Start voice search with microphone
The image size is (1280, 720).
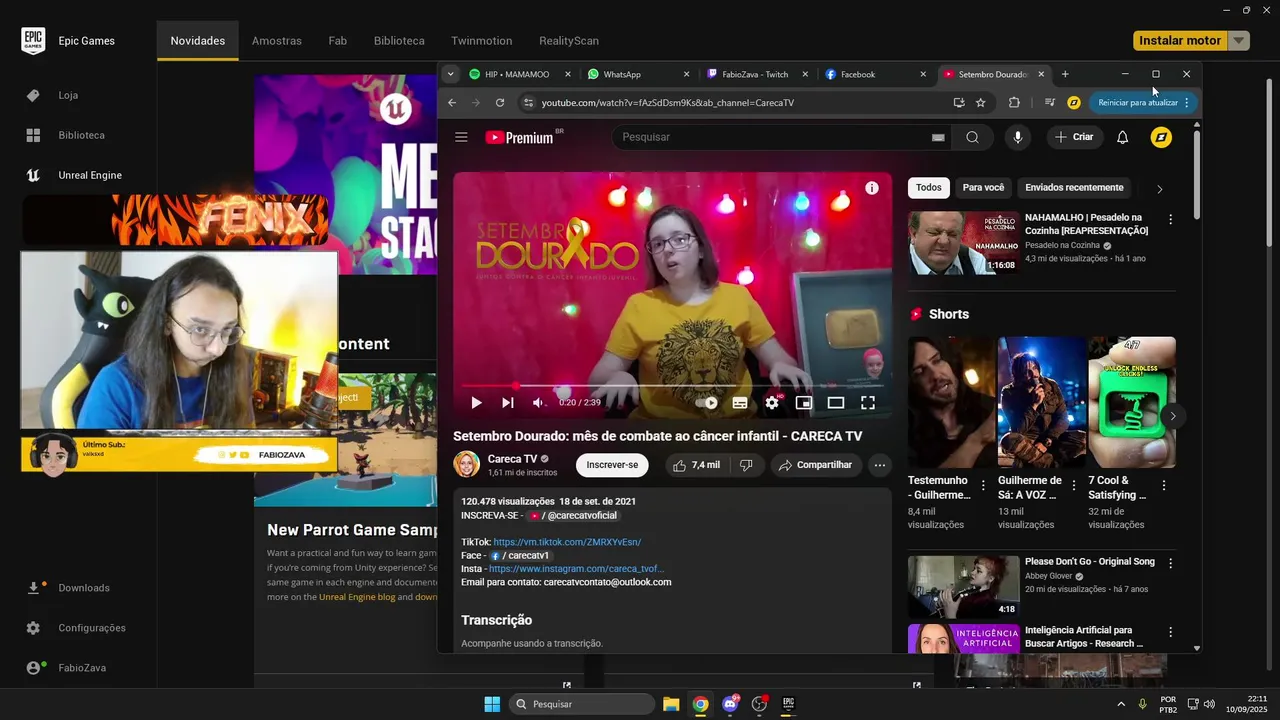coord(1018,137)
